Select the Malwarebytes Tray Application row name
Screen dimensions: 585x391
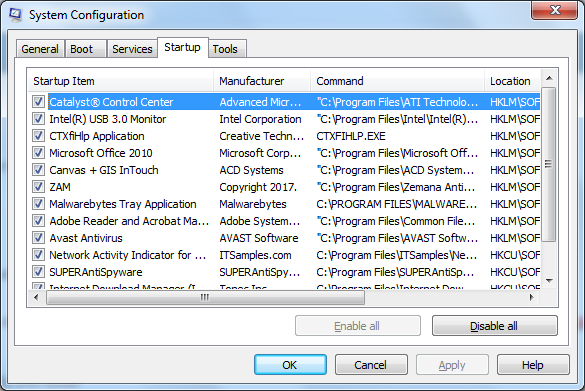(123, 204)
